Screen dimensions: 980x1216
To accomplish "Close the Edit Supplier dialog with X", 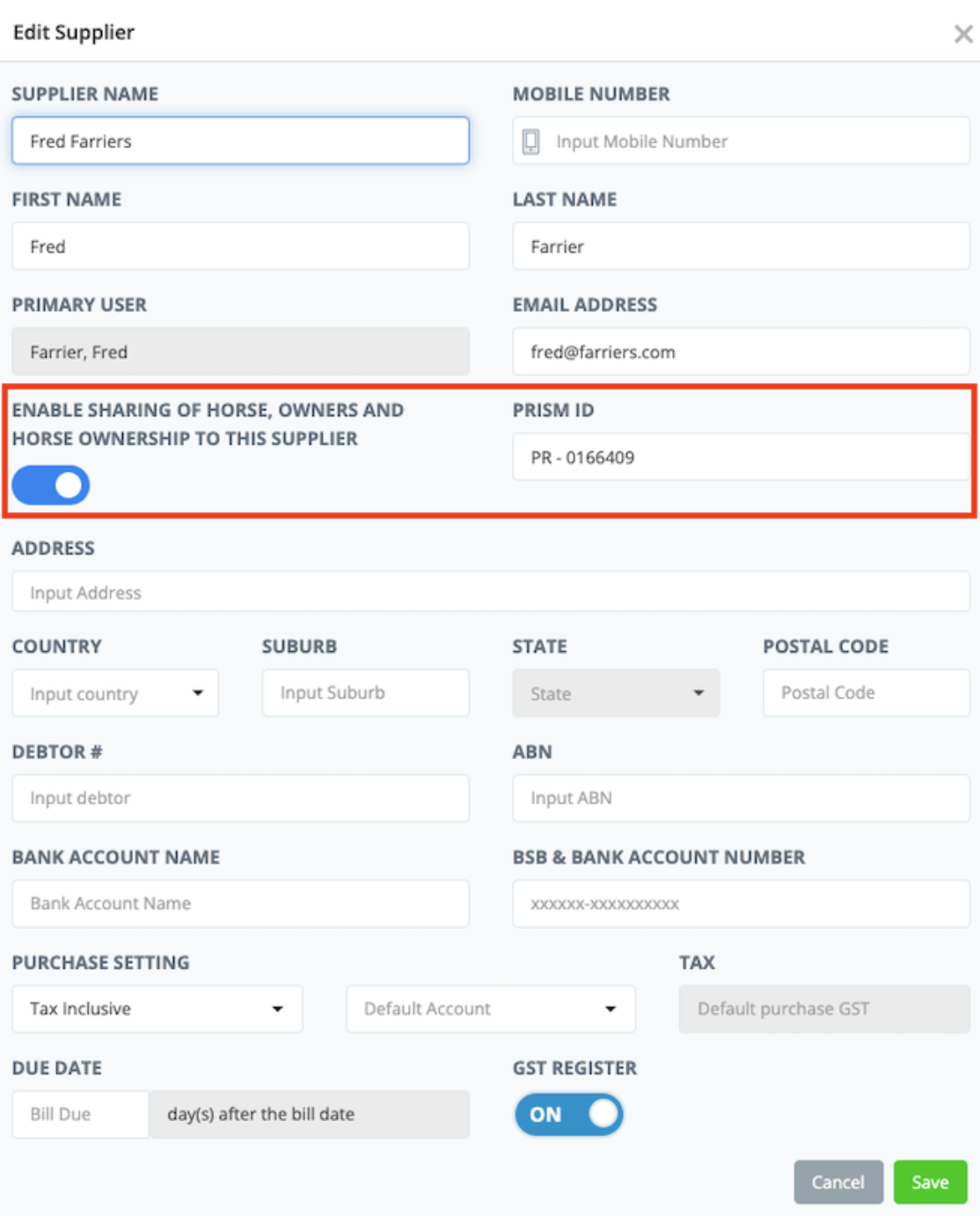I will click(x=962, y=34).
